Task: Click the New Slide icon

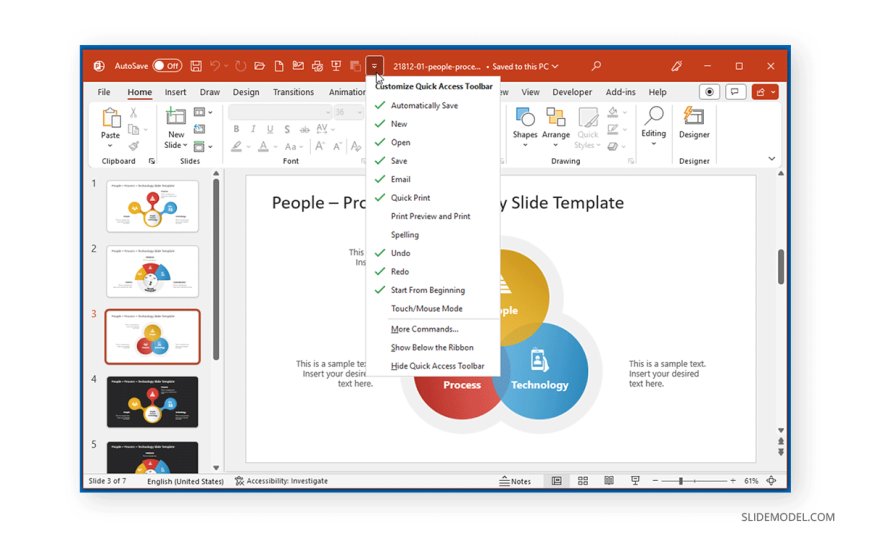Action: point(176,120)
